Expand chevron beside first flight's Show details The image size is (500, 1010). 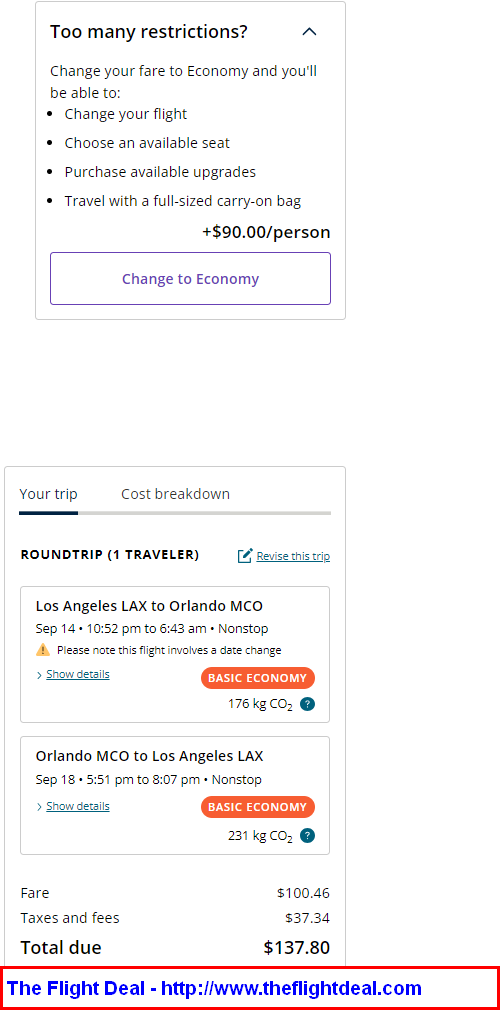[40, 675]
